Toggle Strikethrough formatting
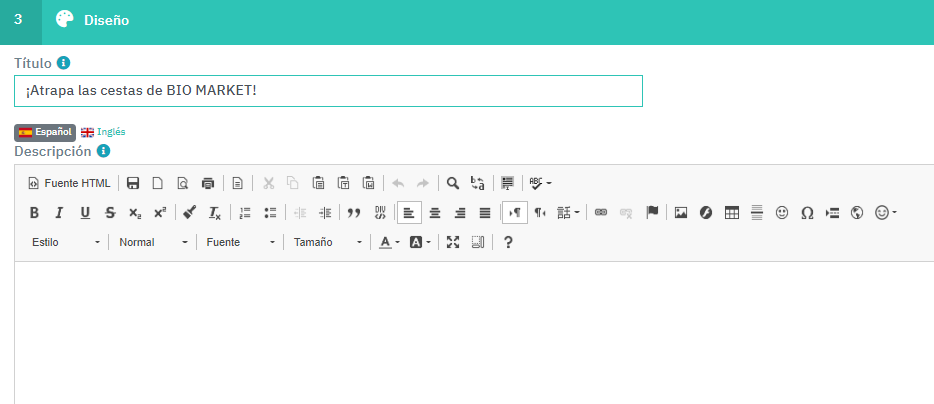This screenshot has width=934, height=404. 110,213
